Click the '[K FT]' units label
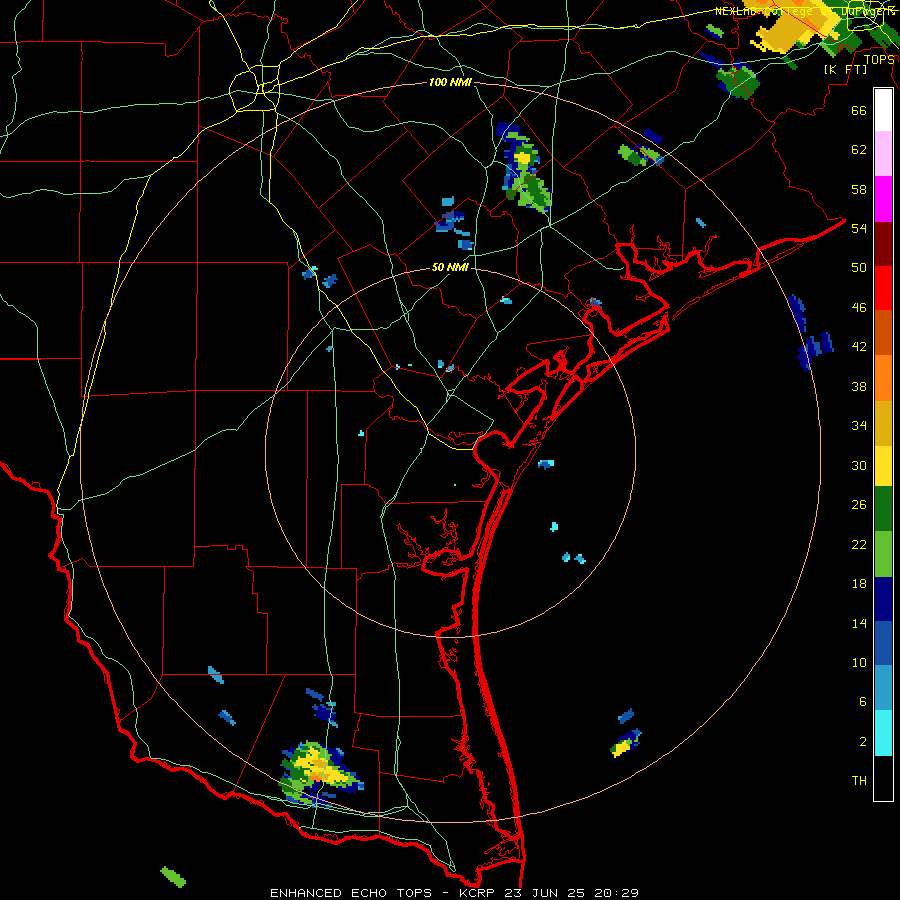 [845, 70]
